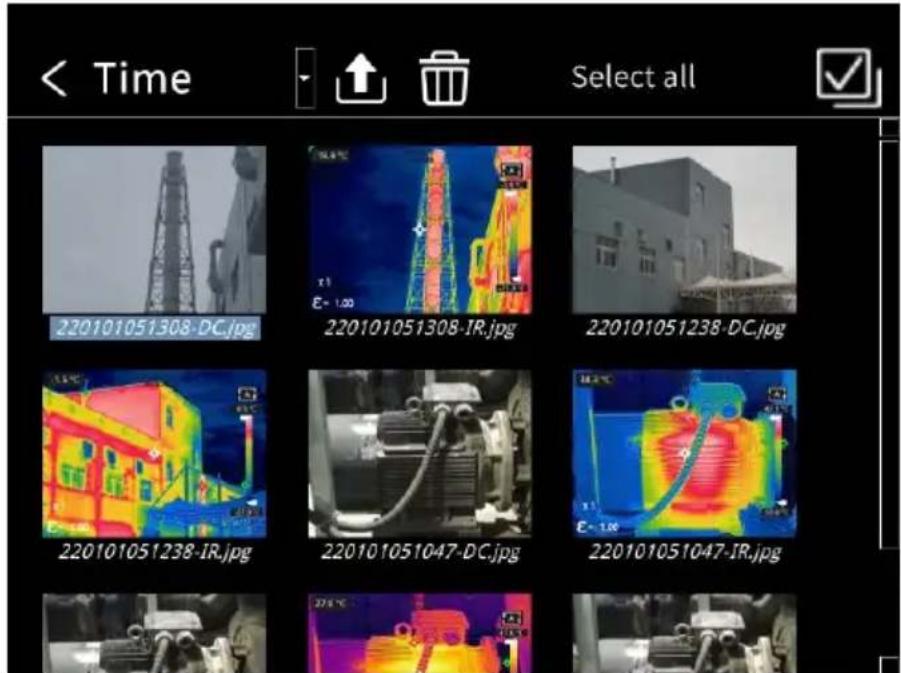Toggle the Select all checkbox
This screenshot has height=673, width=901.
[848, 77]
